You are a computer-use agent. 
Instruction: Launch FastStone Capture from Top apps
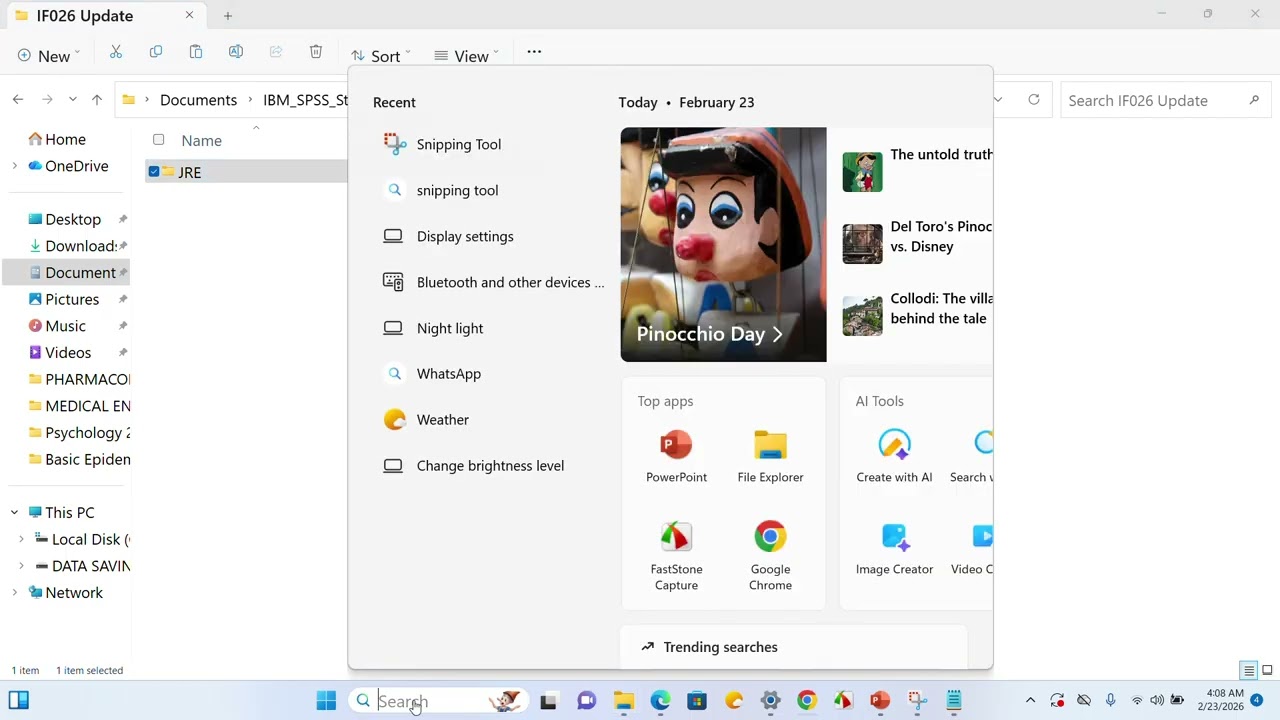pos(676,556)
